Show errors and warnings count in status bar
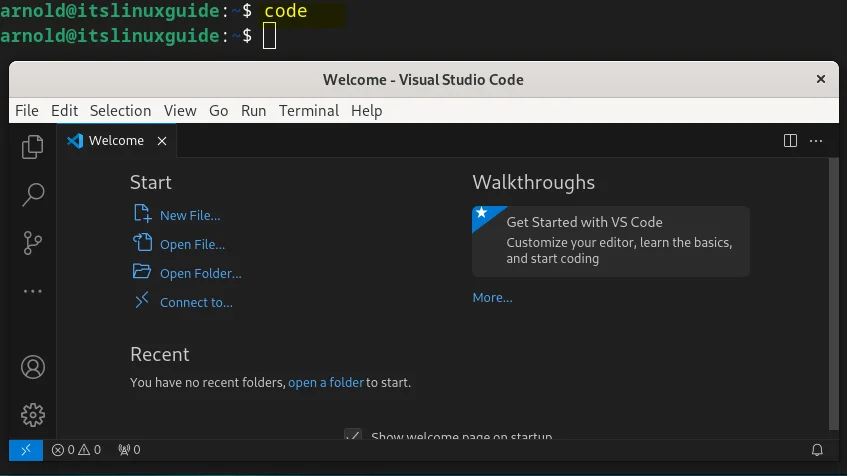 click(x=76, y=450)
